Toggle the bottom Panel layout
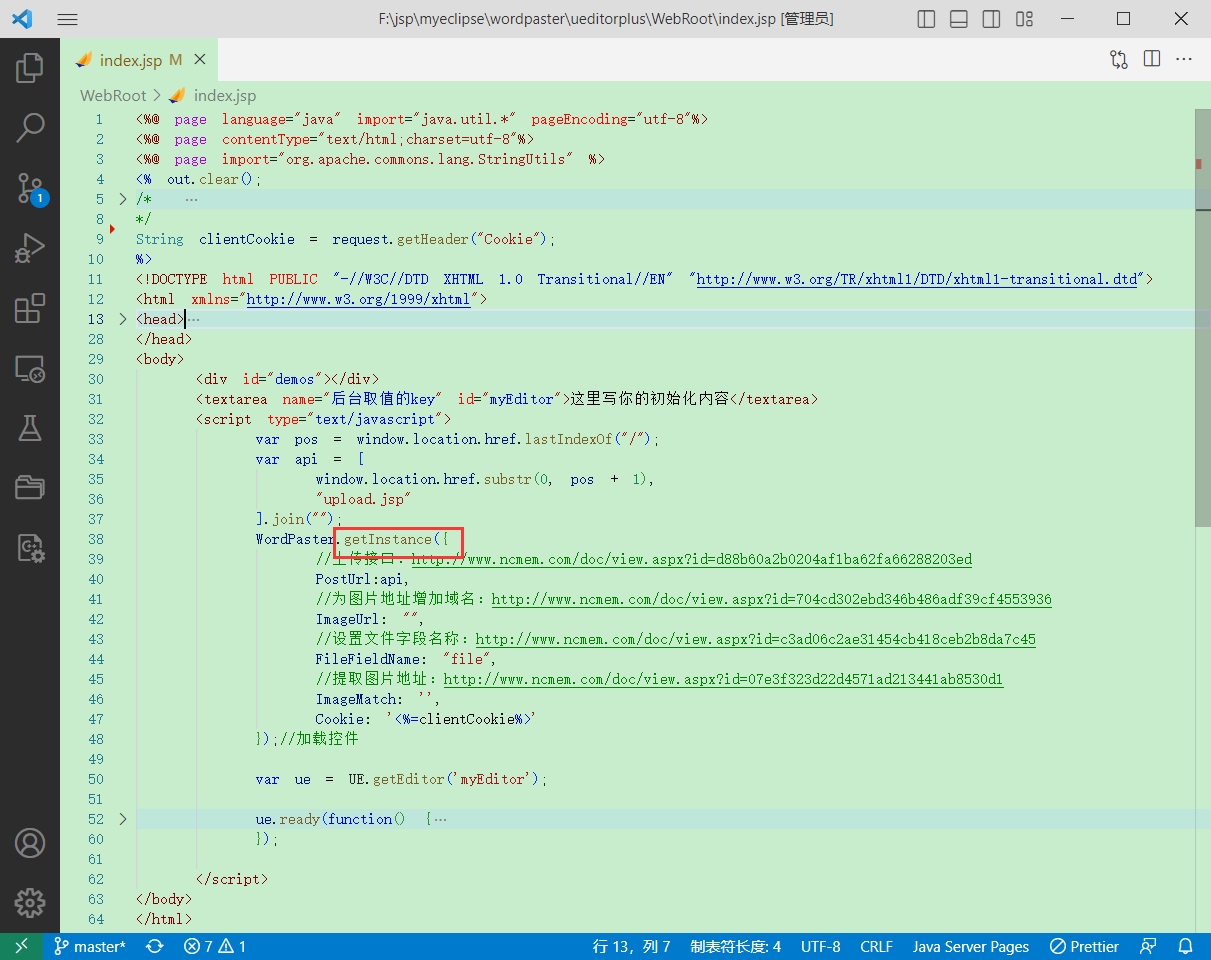1211x960 pixels. pyautogui.click(x=959, y=19)
